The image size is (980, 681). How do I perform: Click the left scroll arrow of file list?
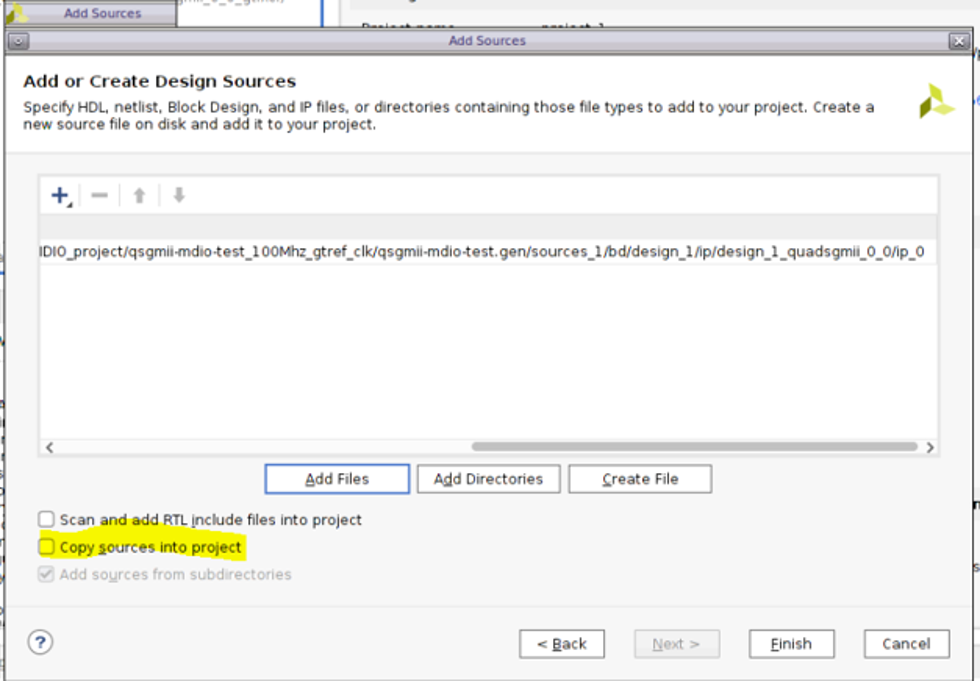pos(49,447)
